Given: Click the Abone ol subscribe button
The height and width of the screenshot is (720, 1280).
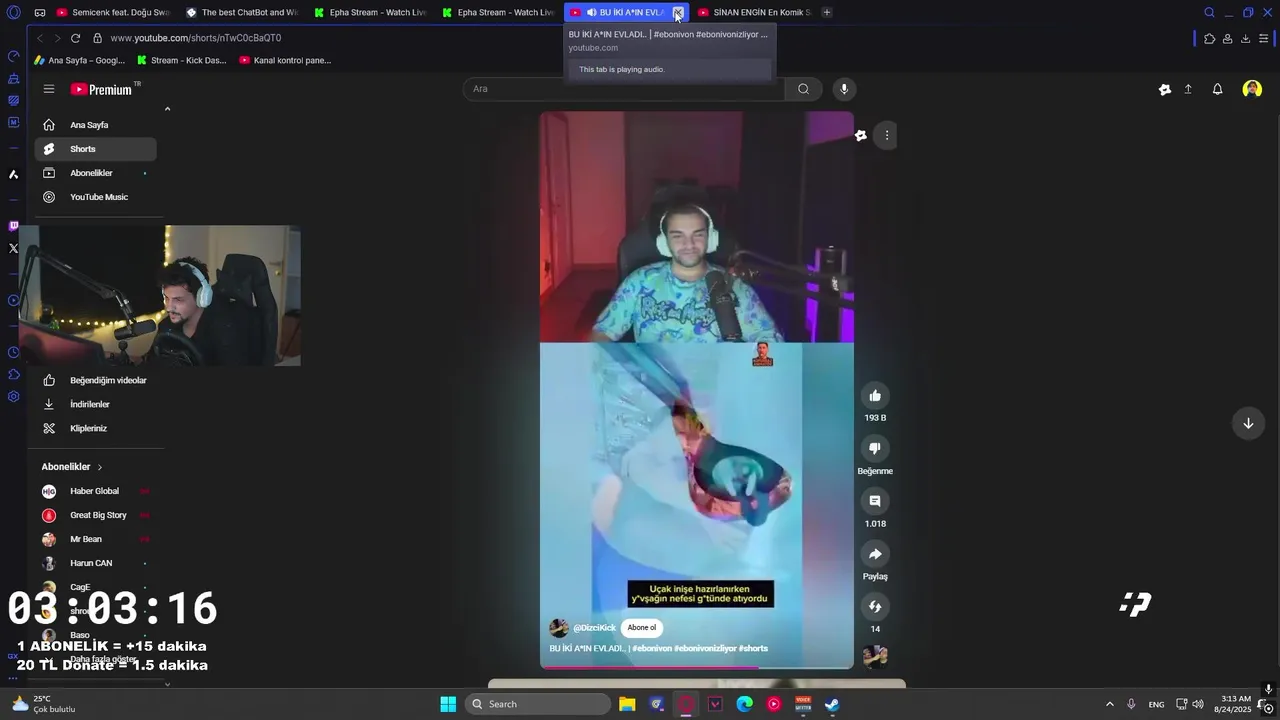Looking at the screenshot, I should point(642,628).
